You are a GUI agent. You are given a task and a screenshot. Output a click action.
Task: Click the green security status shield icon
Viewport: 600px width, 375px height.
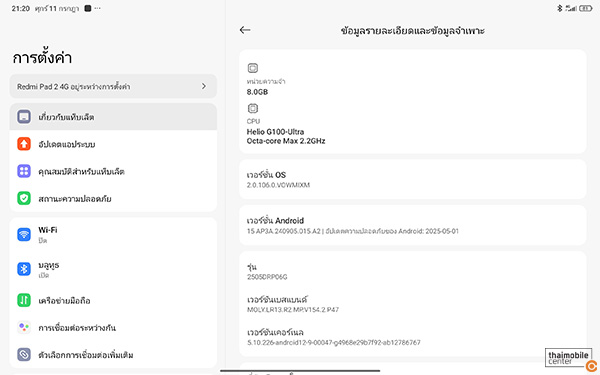24,198
